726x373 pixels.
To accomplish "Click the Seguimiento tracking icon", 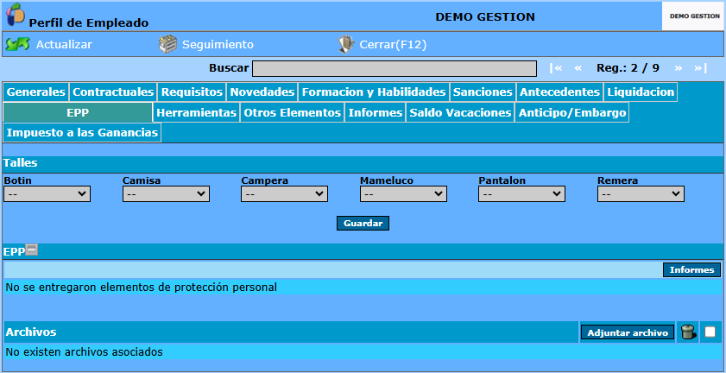I will point(168,44).
